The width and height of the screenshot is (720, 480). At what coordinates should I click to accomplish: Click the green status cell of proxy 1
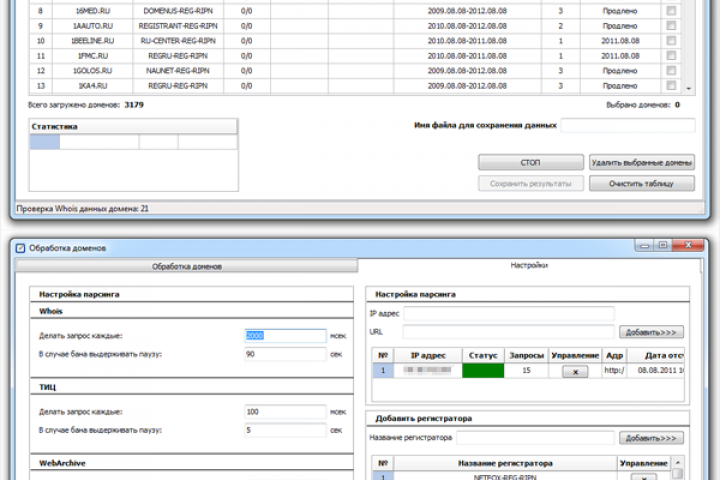483,370
